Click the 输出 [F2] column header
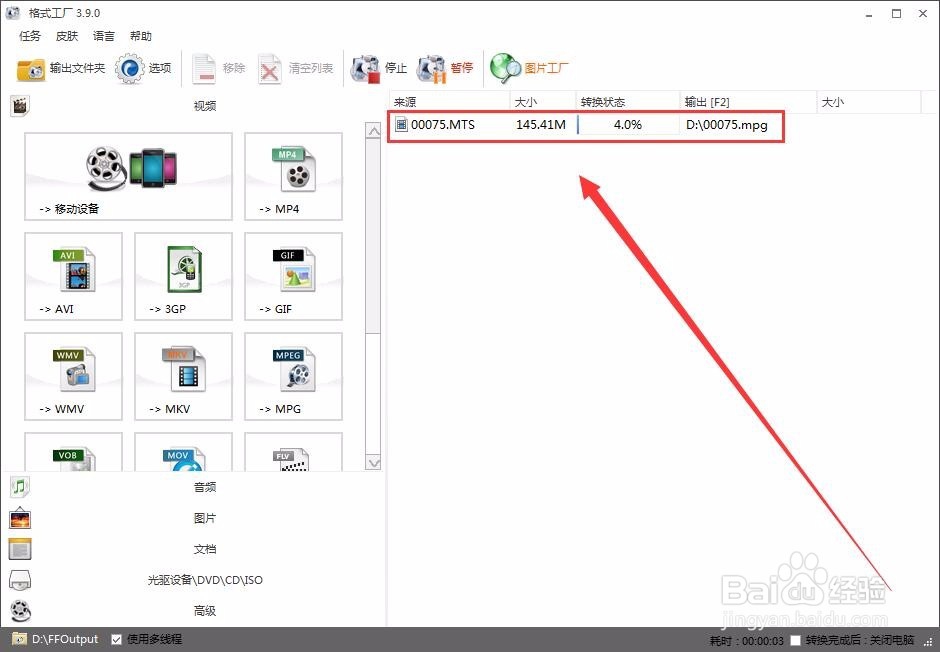940x652 pixels. click(748, 102)
